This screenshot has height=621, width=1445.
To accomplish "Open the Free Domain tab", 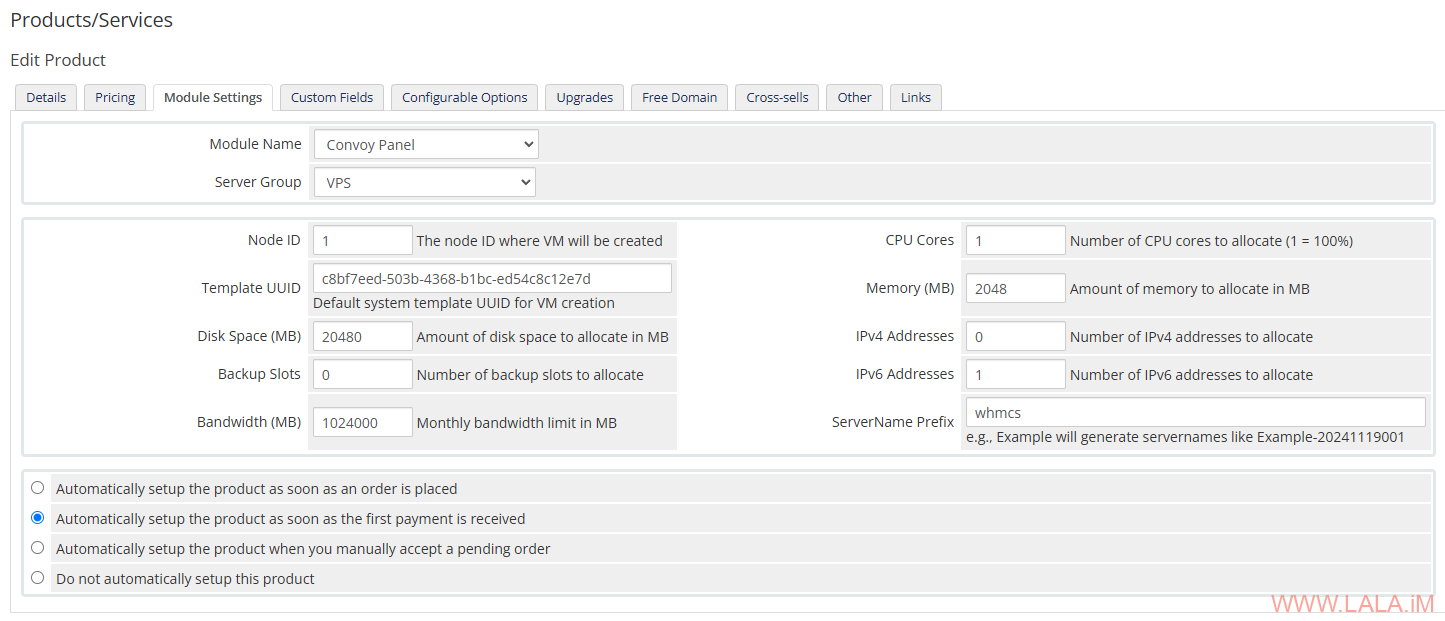I will (679, 97).
